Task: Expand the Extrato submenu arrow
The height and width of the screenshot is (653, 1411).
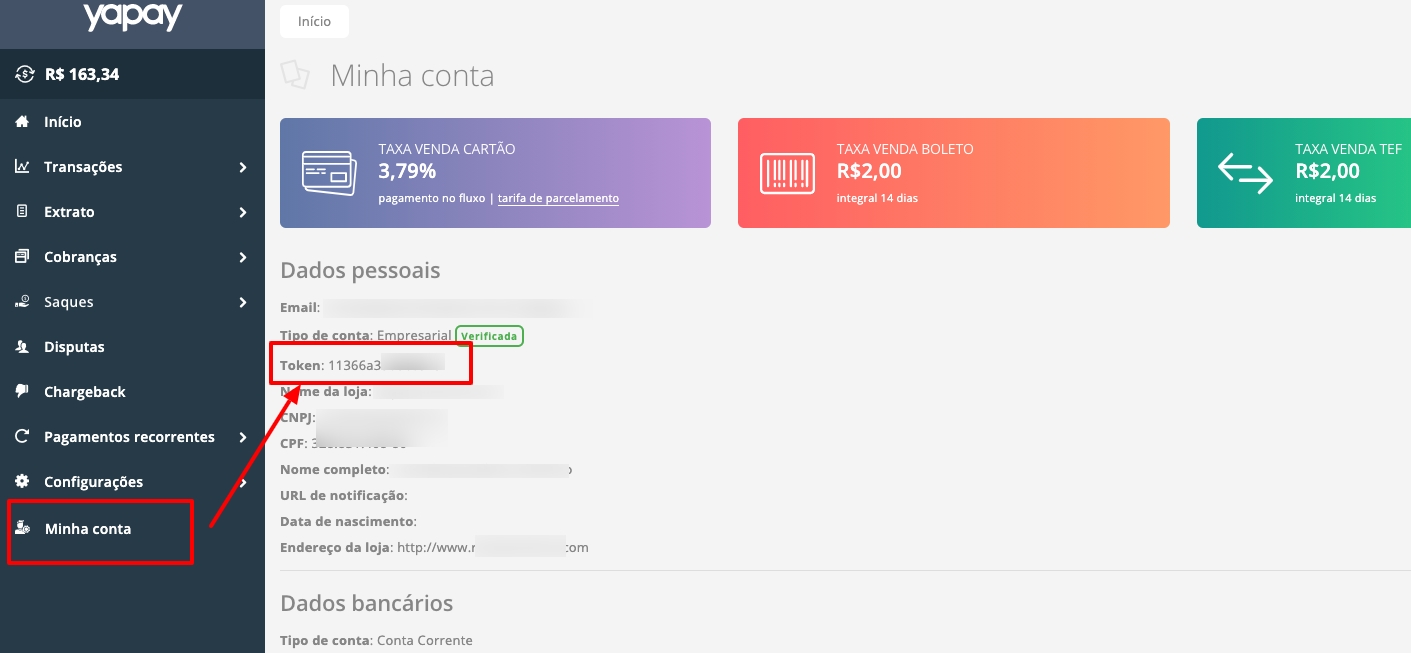Action: (243, 212)
